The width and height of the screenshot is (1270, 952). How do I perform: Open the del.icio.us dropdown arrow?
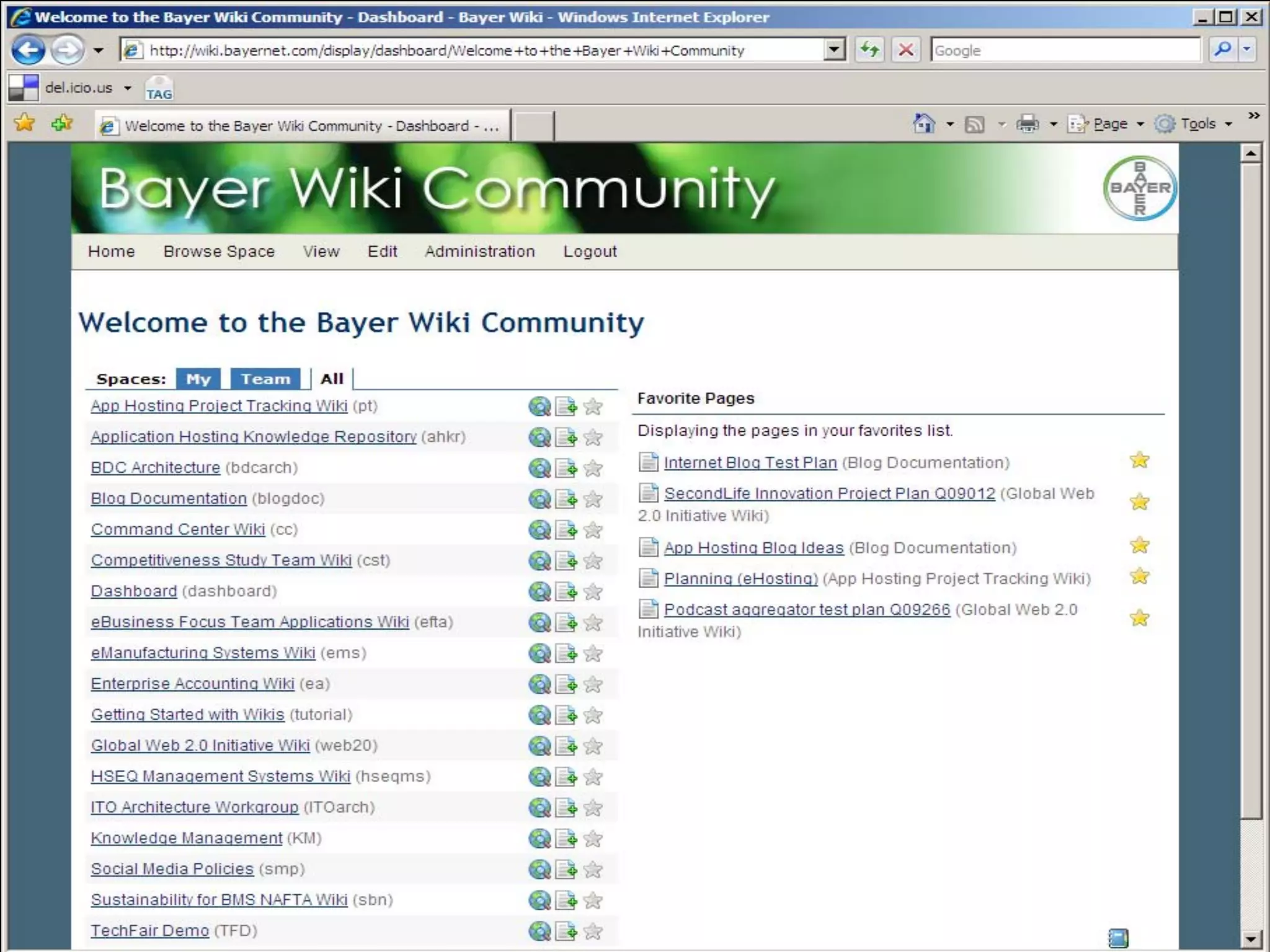click(128, 88)
